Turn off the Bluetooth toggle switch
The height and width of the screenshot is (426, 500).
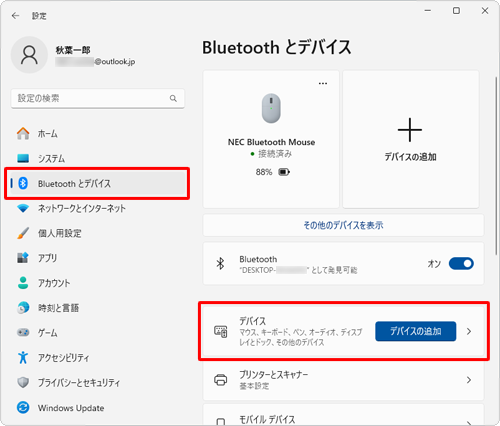point(461,264)
